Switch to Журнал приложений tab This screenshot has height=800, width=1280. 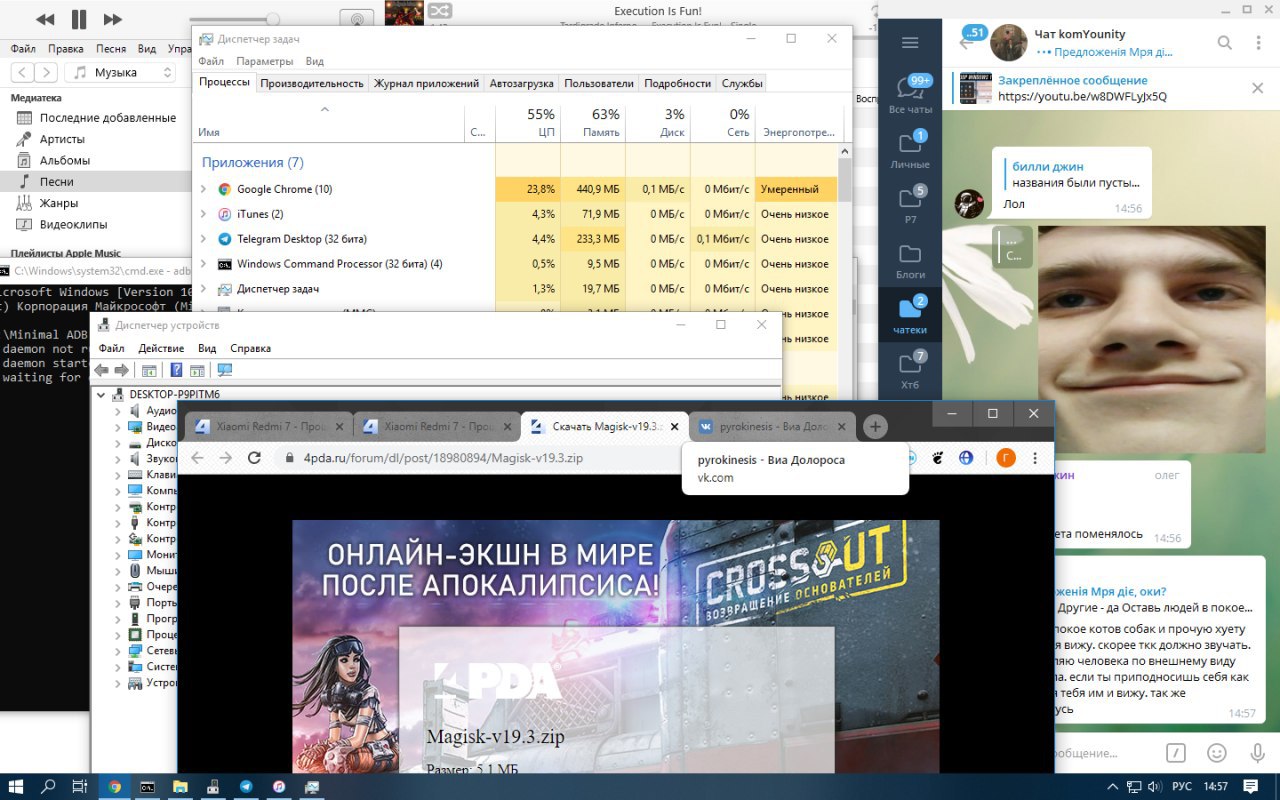[427, 83]
